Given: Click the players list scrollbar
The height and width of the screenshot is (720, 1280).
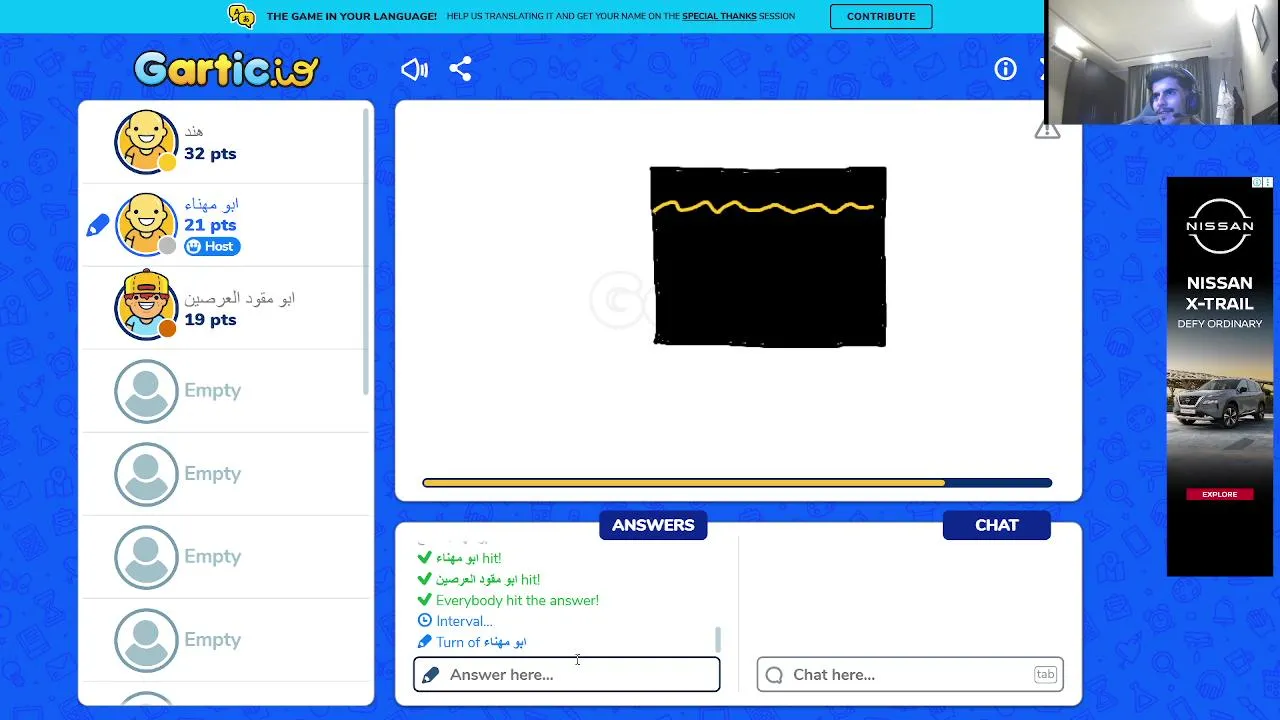Looking at the screenshot, I should coord(366,250).
